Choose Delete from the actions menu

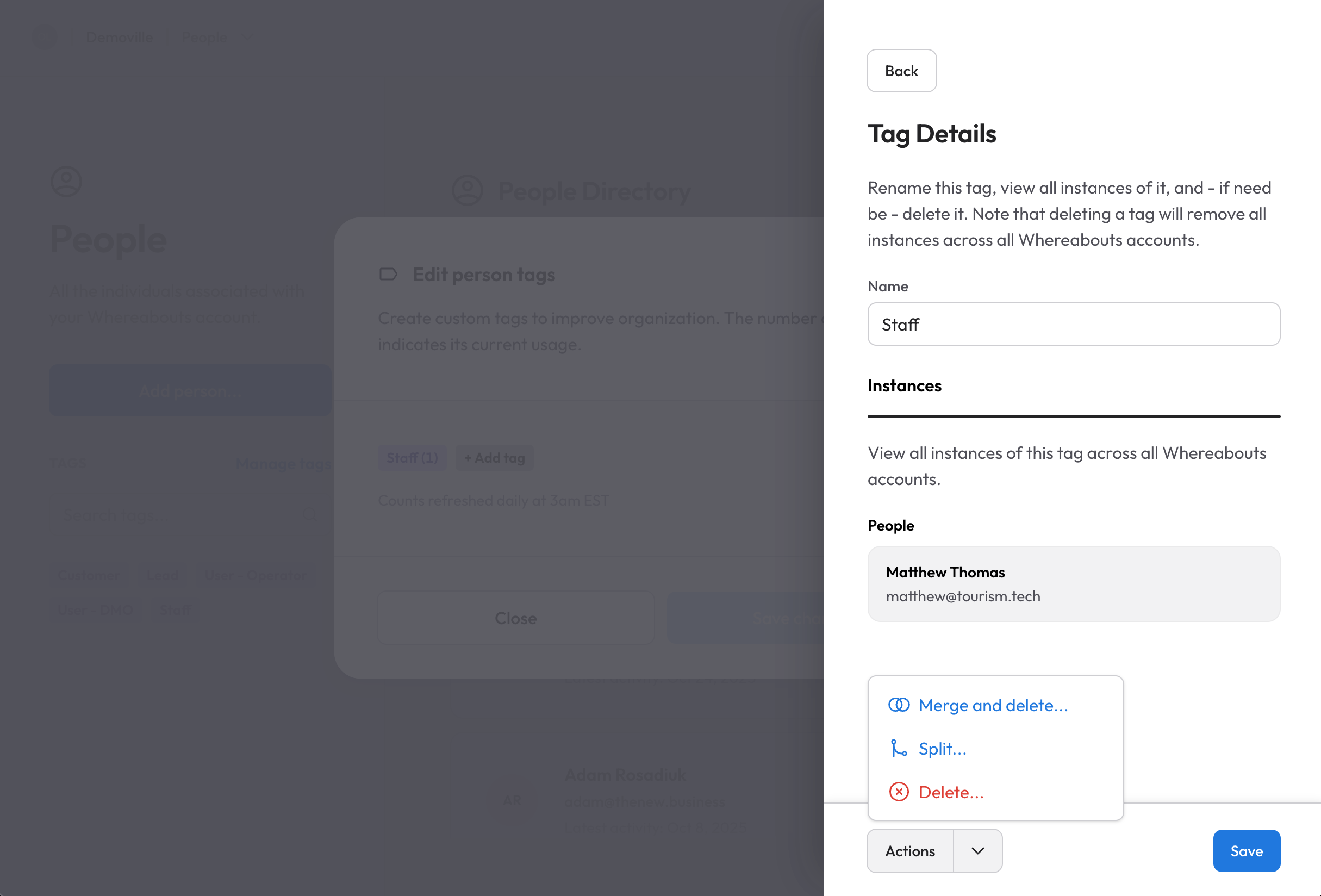tap(951, 792)
